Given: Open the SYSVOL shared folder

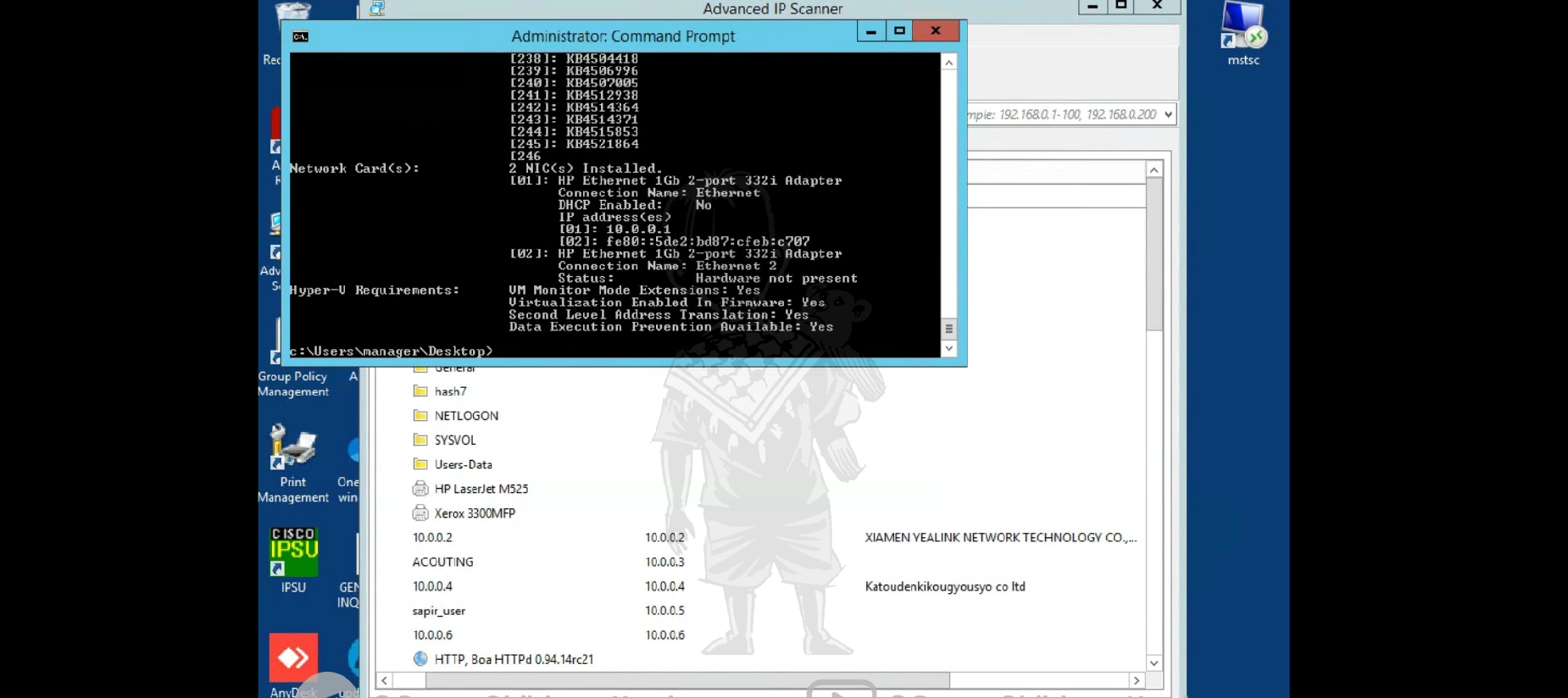Looking at the screenshot, I should 454,440.
